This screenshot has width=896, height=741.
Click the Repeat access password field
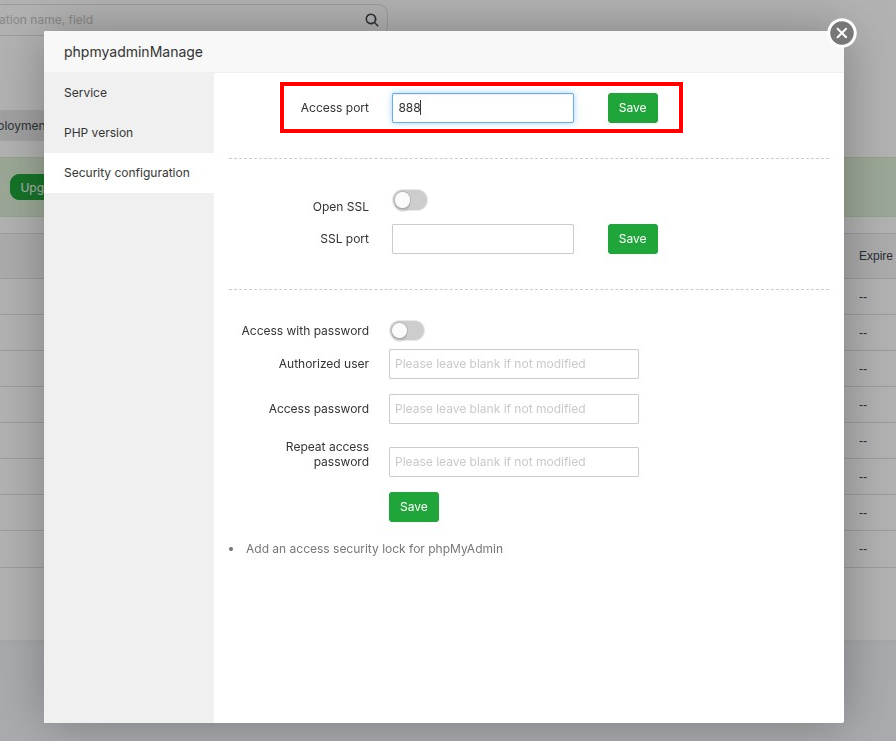point(514,462)
